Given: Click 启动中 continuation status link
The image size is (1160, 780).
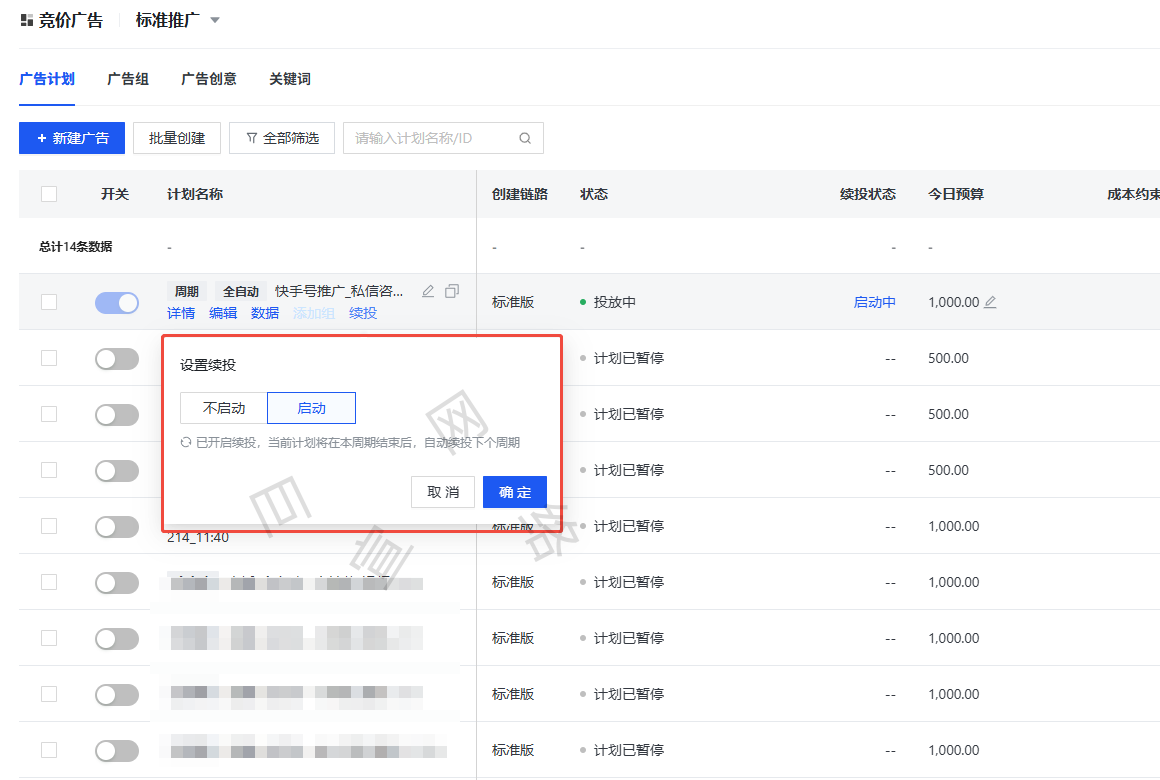Looking at the screenshot, I should pos(874,301).
